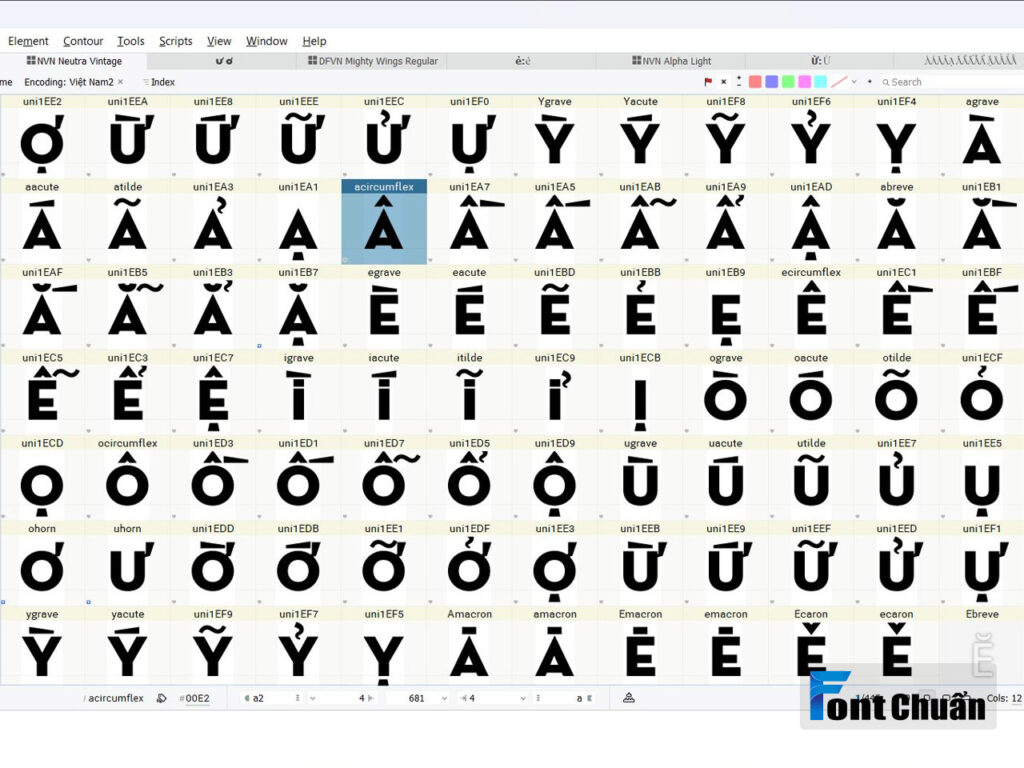Pick the pink flag color swatch

[x=805, y=82]
